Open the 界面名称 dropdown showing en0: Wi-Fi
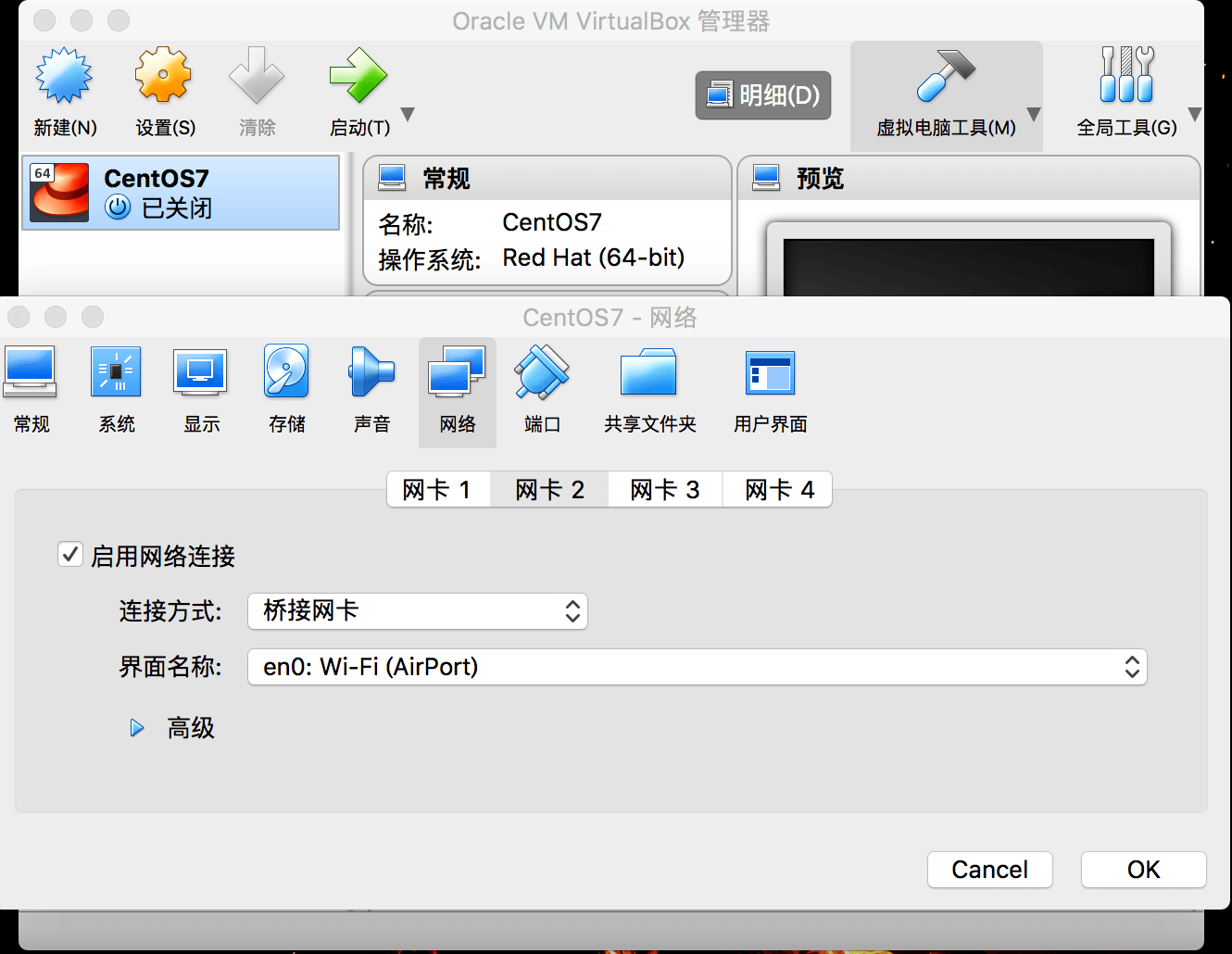This screenshot has width=1232, height=954. point(698,667)
